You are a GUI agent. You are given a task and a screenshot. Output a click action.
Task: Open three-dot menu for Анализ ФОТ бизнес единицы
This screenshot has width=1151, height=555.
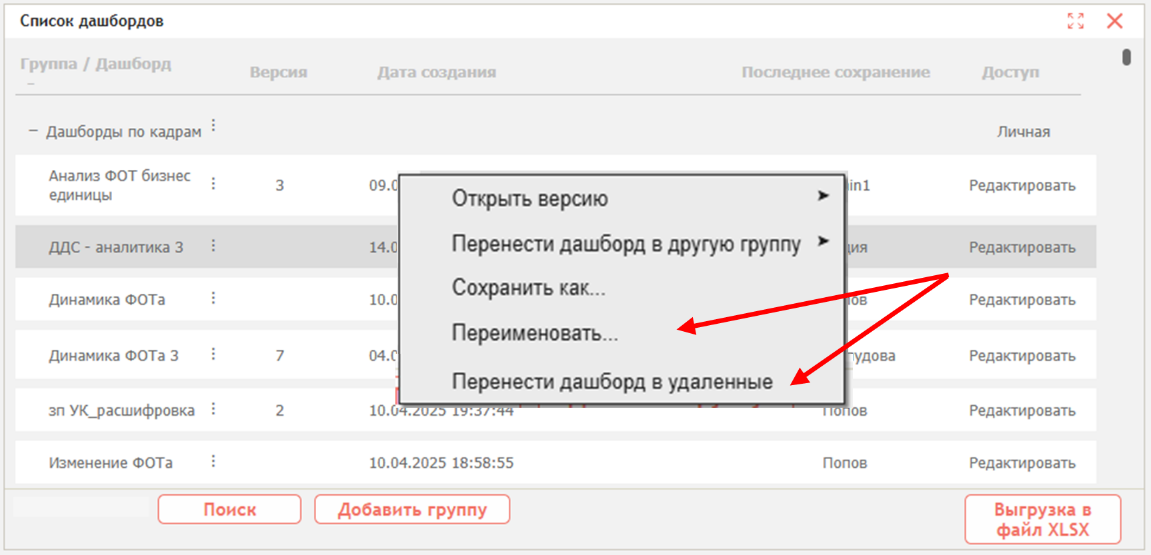(214, 184)
